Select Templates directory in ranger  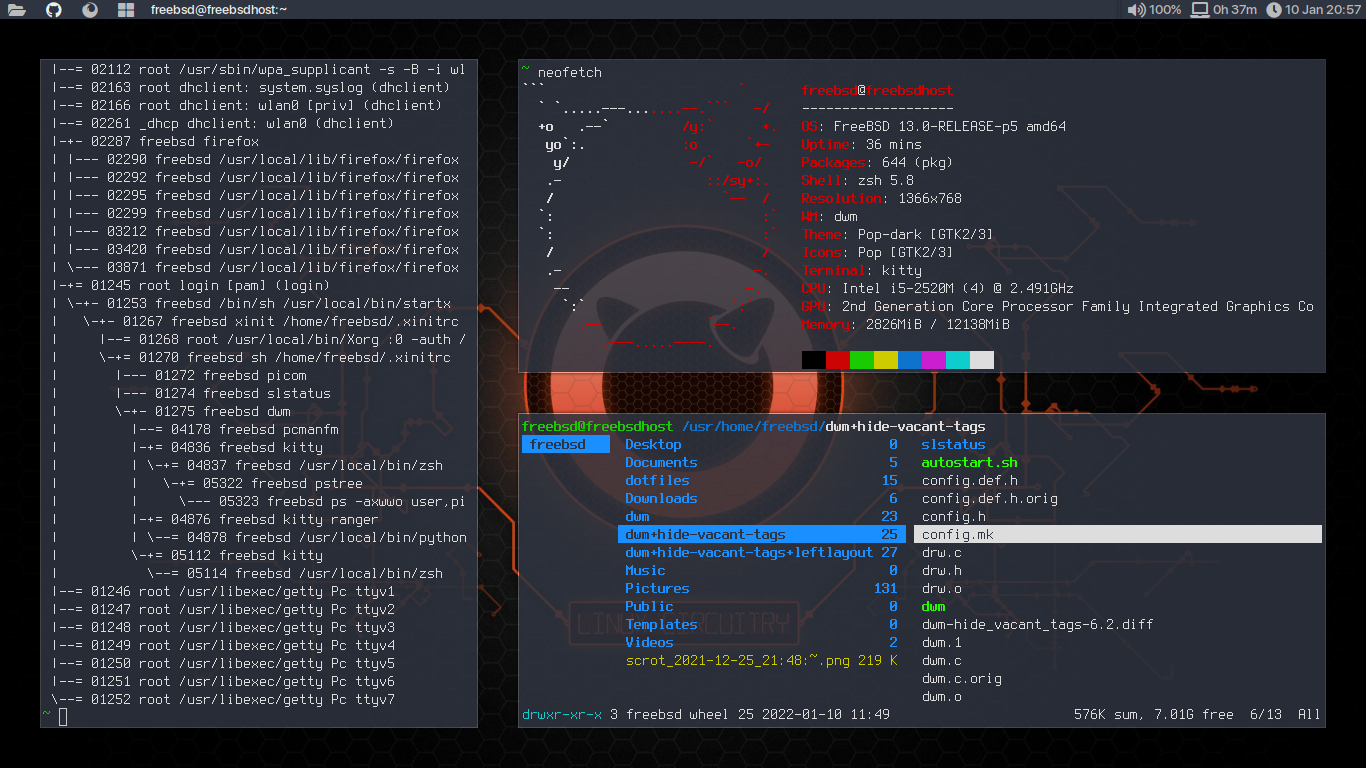(761, 625)
